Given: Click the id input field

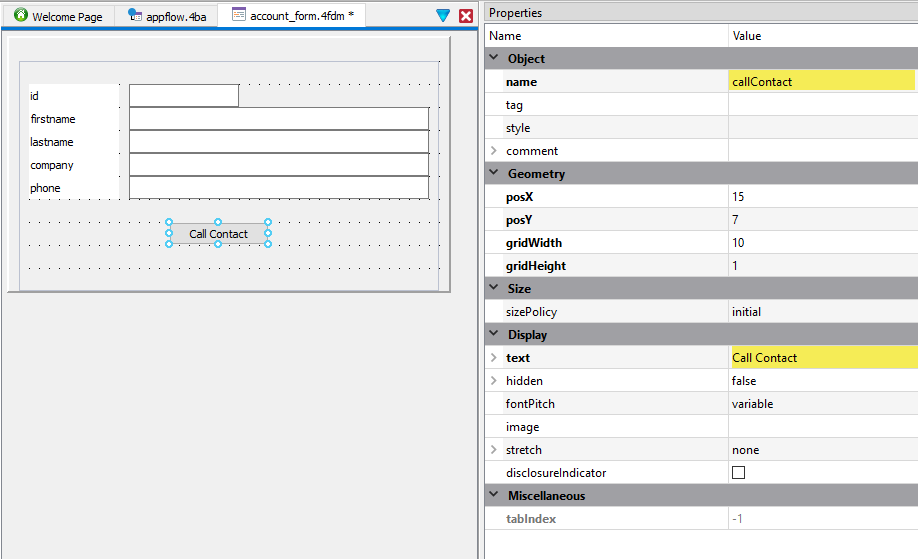Looking at the screenshot, I should (184, 96).
